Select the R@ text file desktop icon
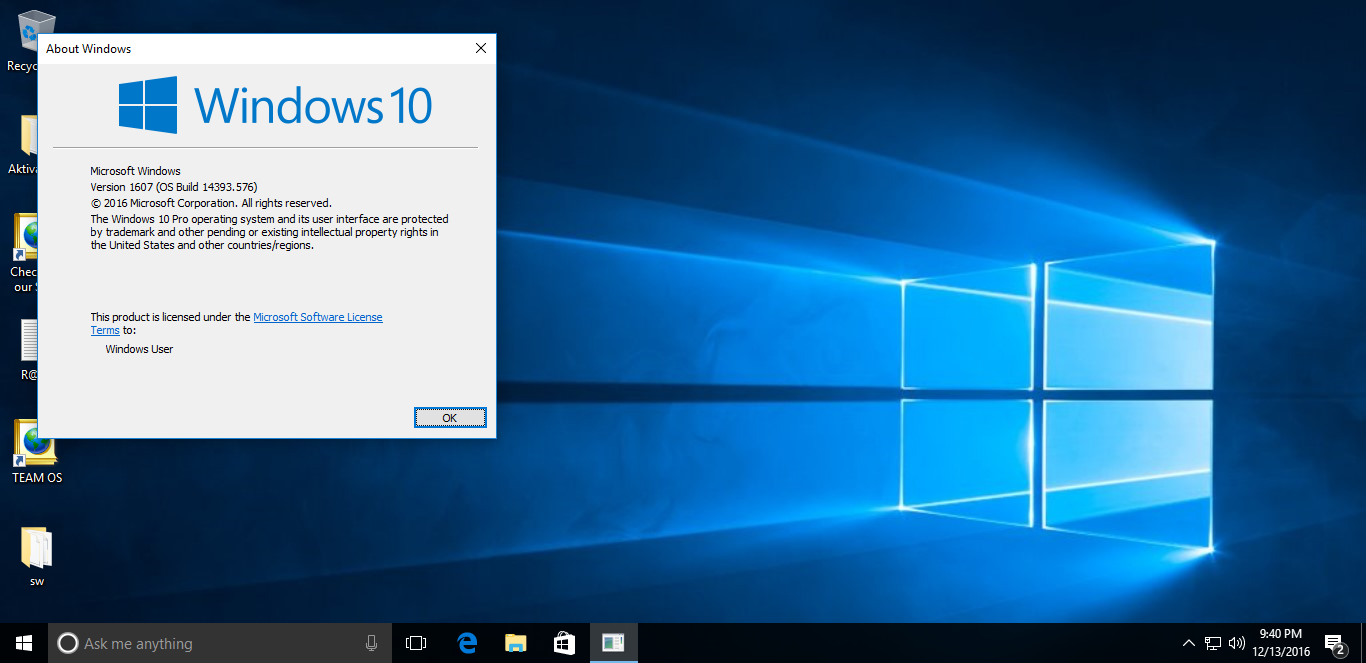The width and height of the screenshot is (1366, 663). click(28, 350)
